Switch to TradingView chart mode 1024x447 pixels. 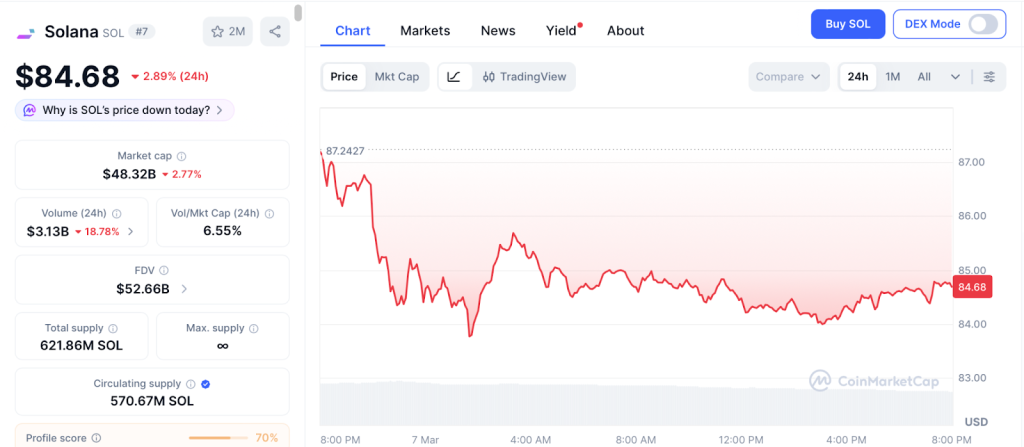[524, 77]
